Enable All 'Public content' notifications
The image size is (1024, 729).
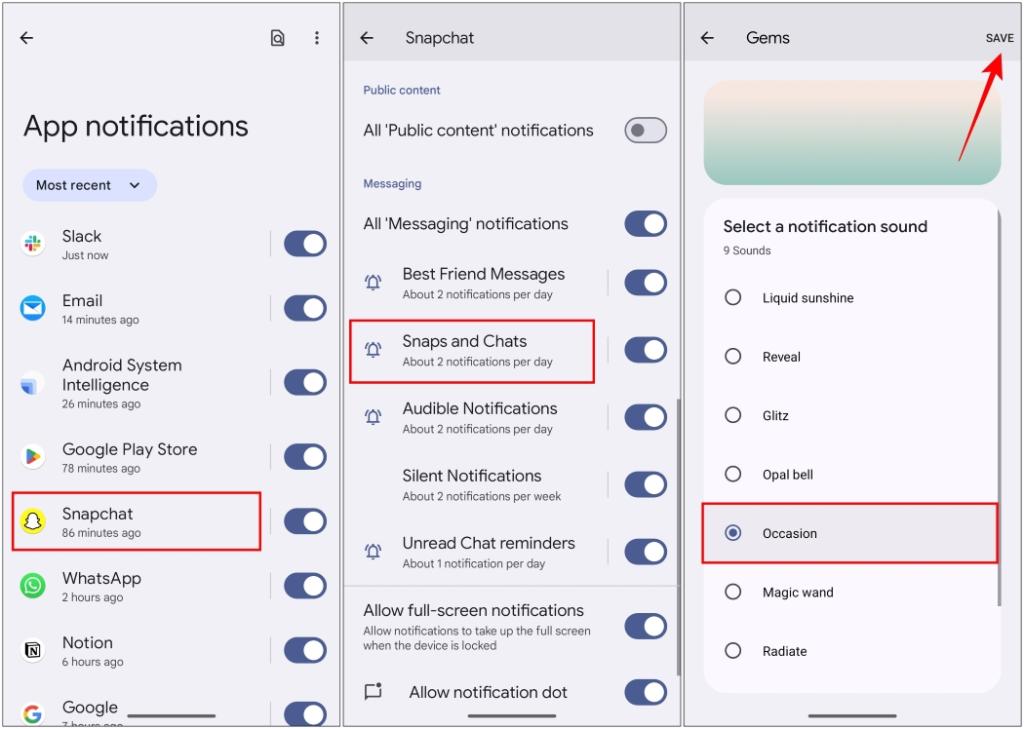[645, 130]
